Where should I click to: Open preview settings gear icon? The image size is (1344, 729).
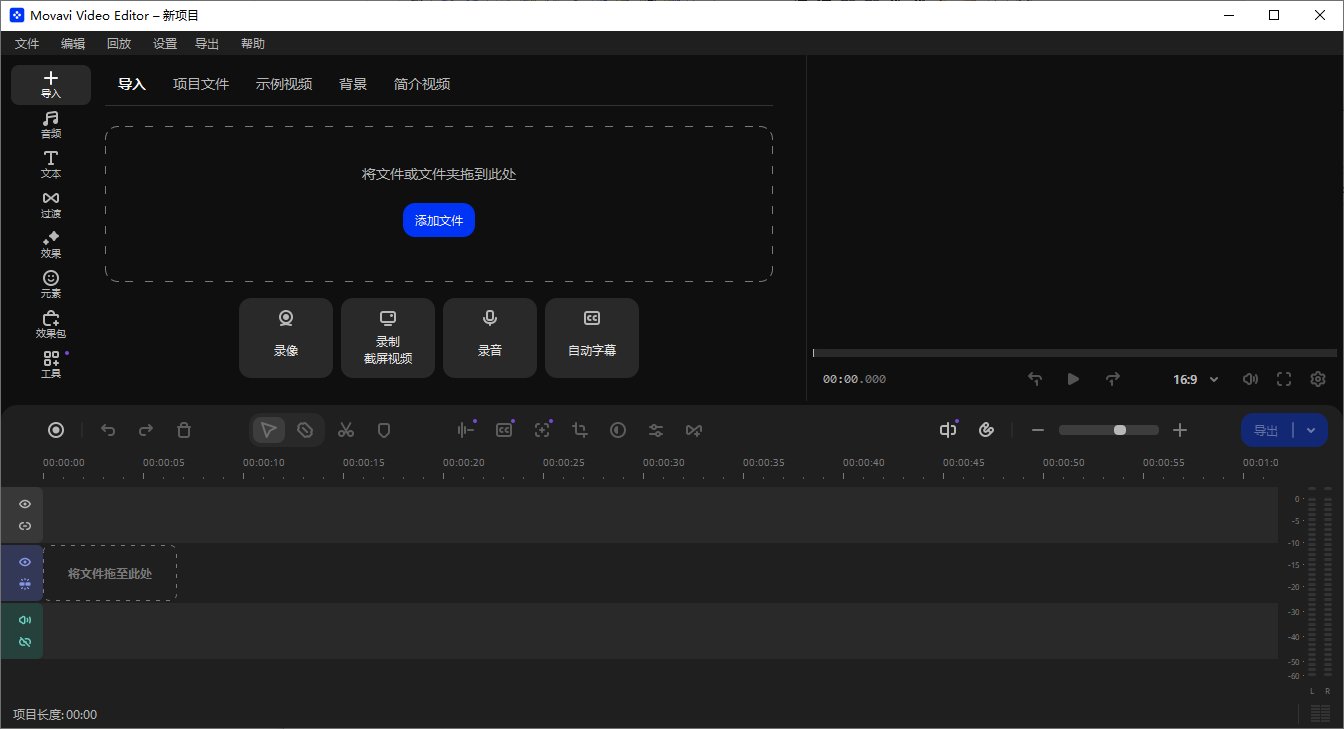(1318, 379)
